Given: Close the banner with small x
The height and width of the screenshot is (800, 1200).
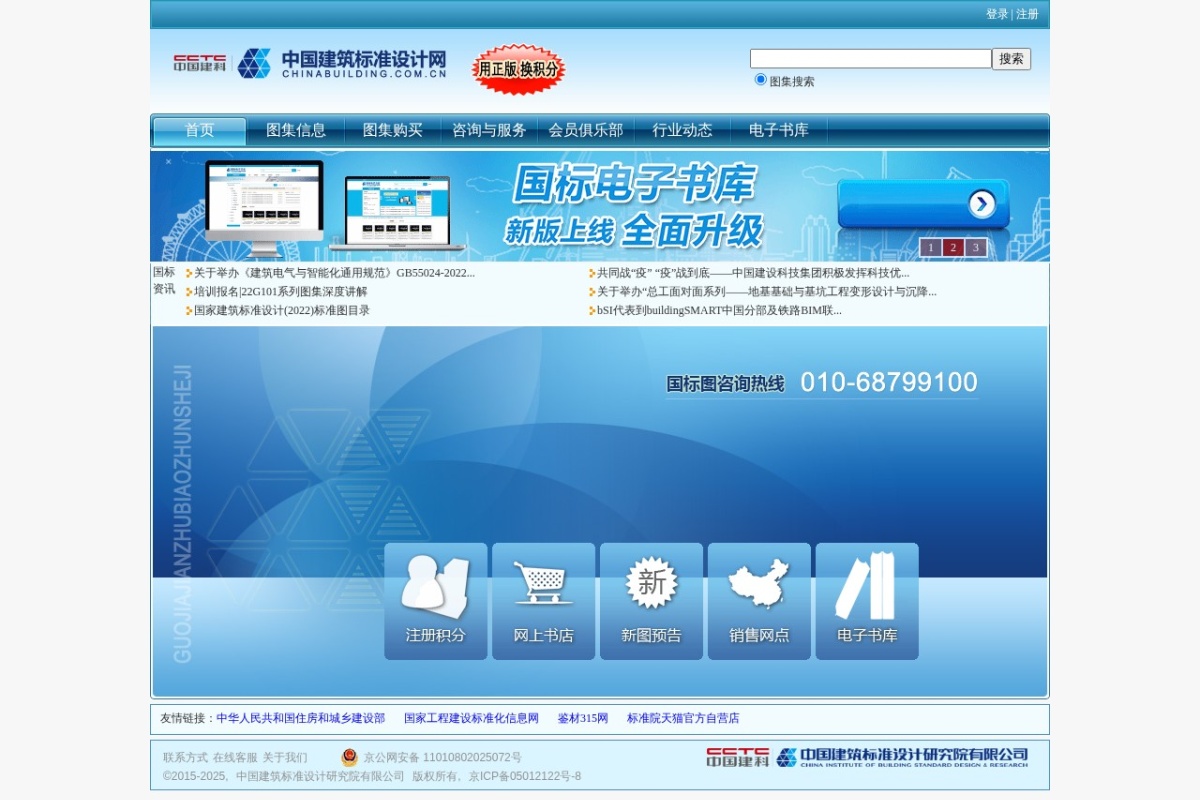Looking at the screenshot, I should click(x=168, y=161).
